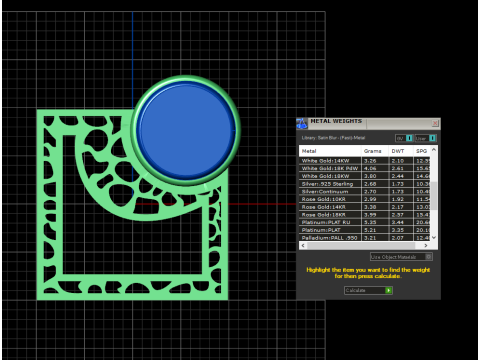
Task: Click the green Calculate arrow button
Action: point(388,290)
